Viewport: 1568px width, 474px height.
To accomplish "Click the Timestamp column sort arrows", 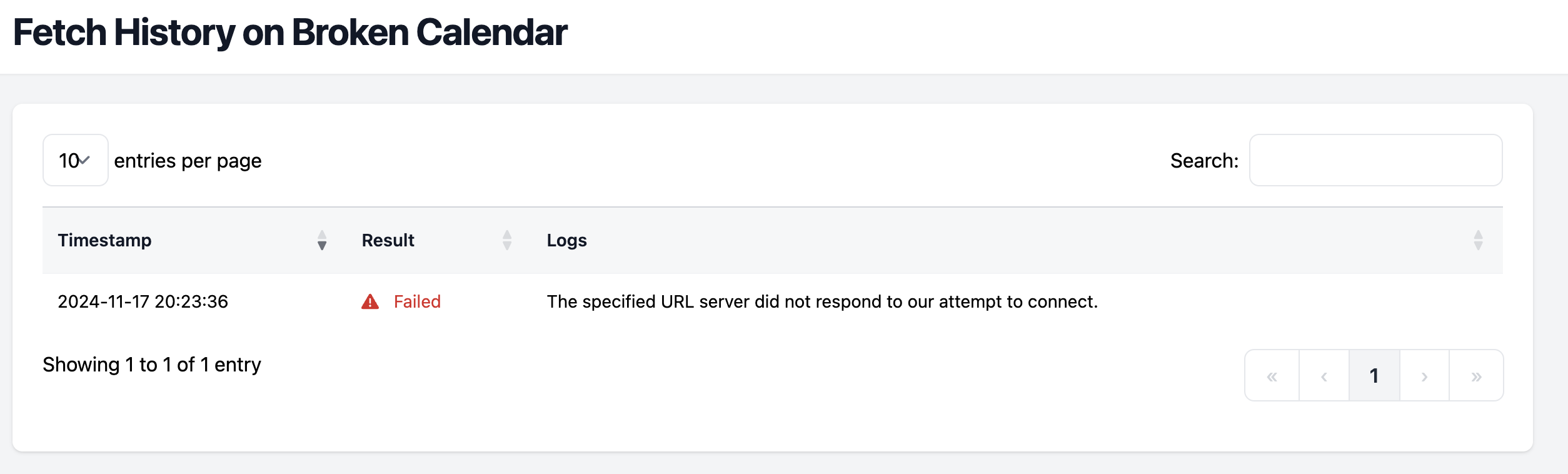I will (x=322, y=241).
